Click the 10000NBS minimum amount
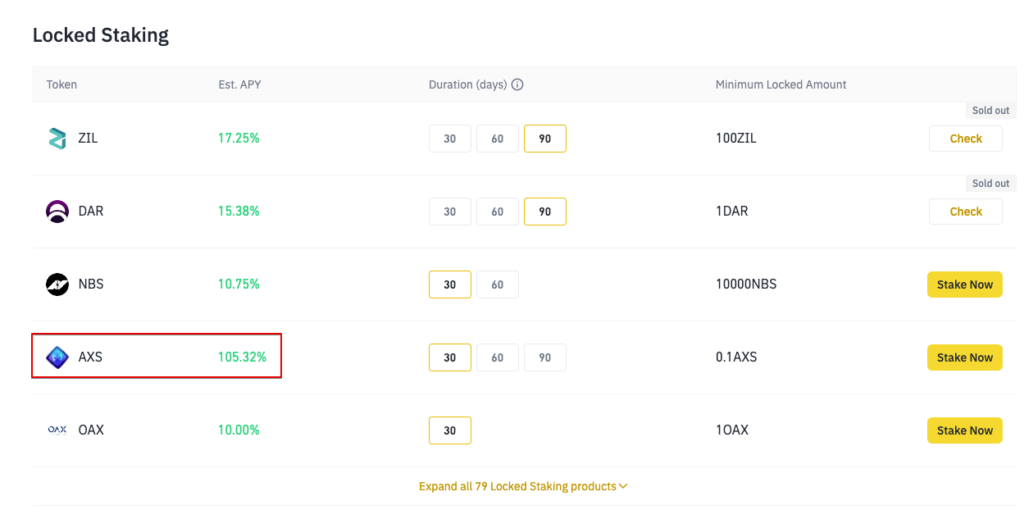The image size is (1024, 519). (x=746, y=285)
